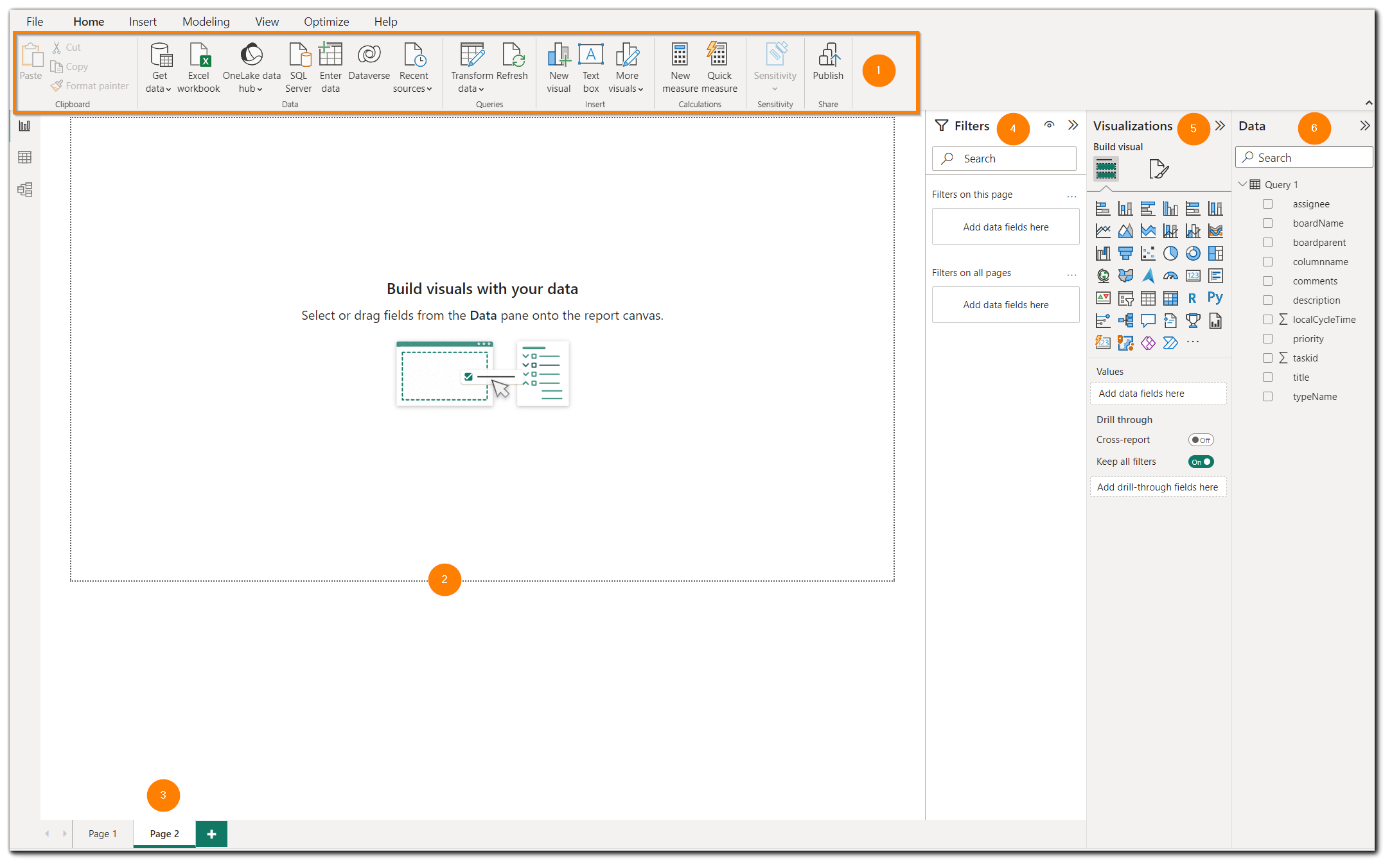The image size is (1392, 868).
Task: Select the Power Automate visual
Action: pos(1170,343)
